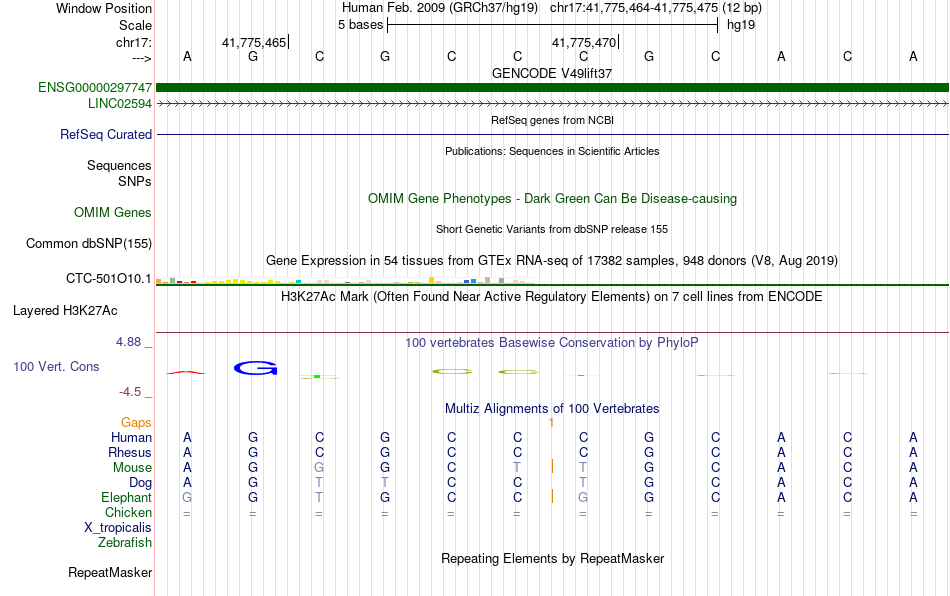Click the orange Gaps row label
Viewport: 950px width, 596px height.
click(x=136, y=422)
